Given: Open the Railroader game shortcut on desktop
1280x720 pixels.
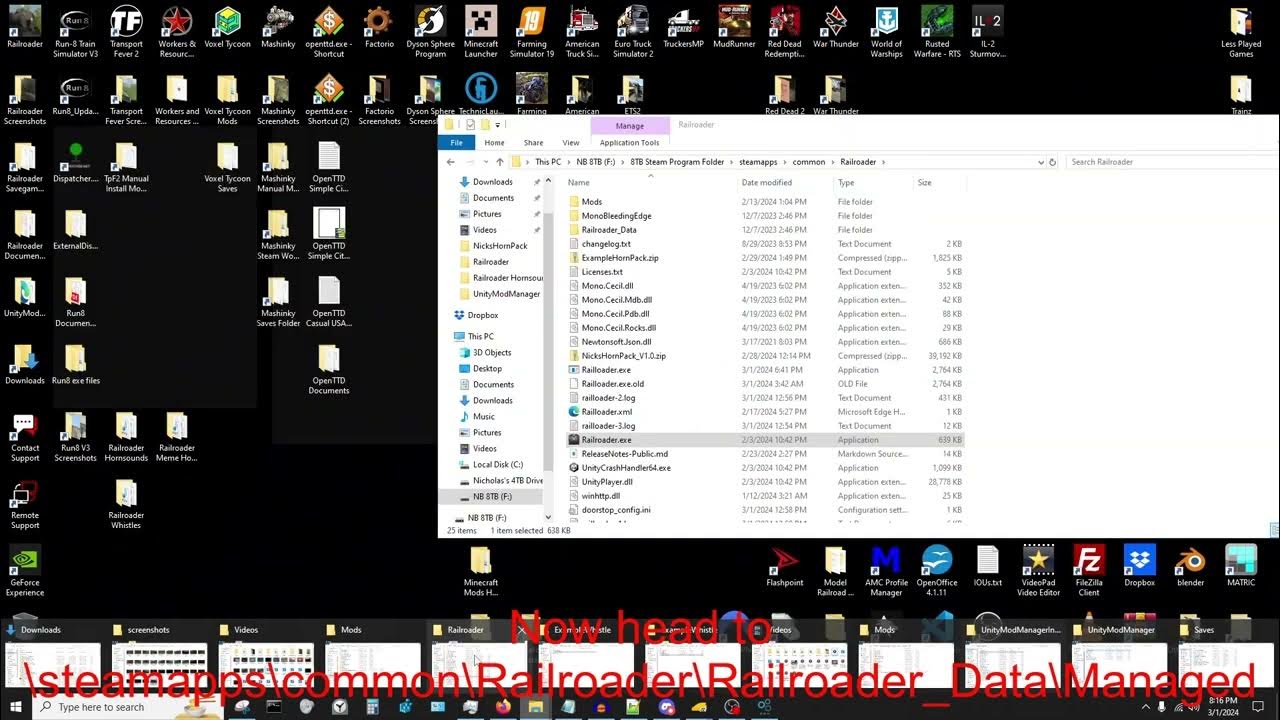Looking at the screenshot, I should [x=25, y=27].
